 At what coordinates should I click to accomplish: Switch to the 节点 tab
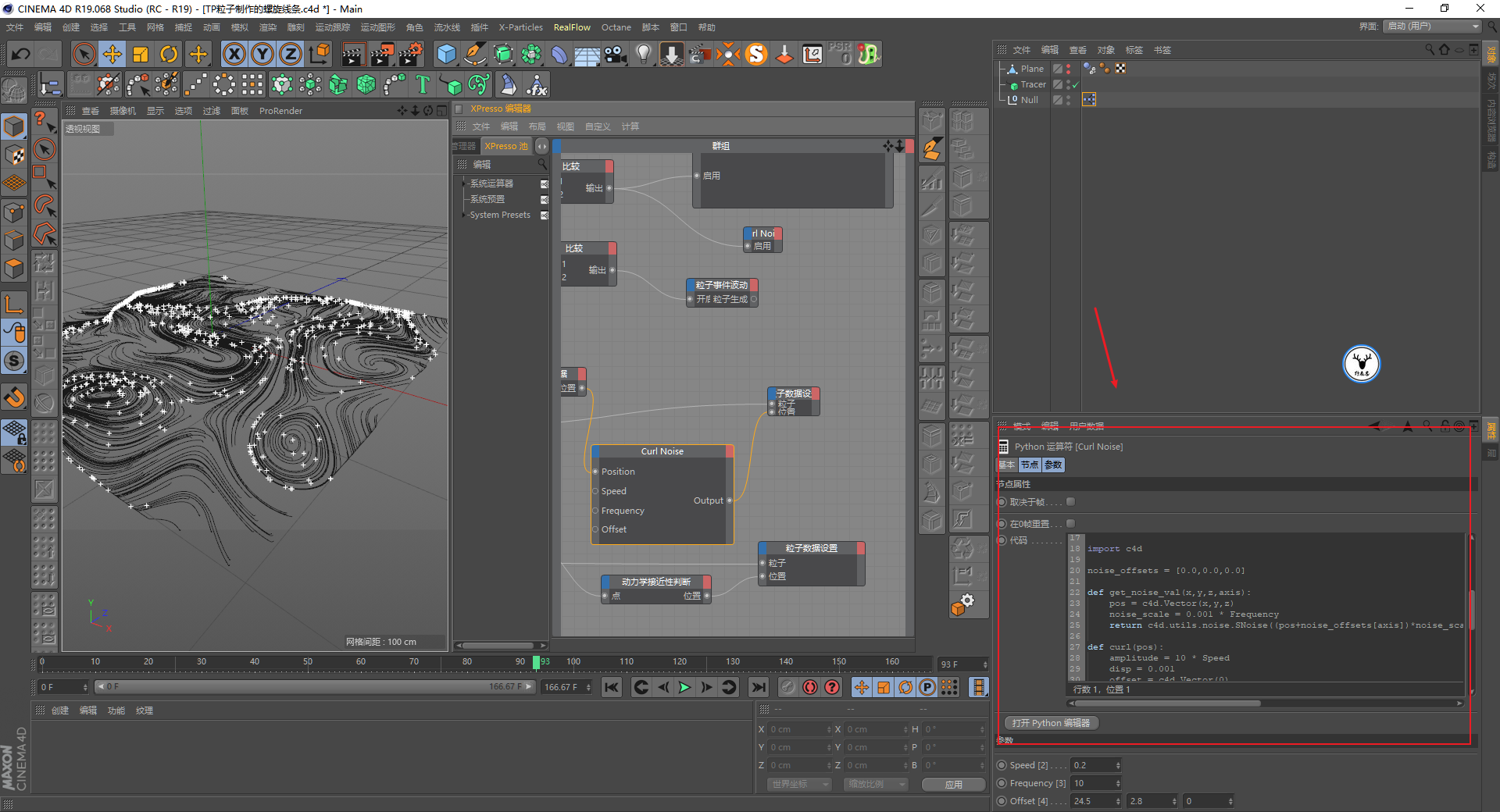tap(1030, 465)
